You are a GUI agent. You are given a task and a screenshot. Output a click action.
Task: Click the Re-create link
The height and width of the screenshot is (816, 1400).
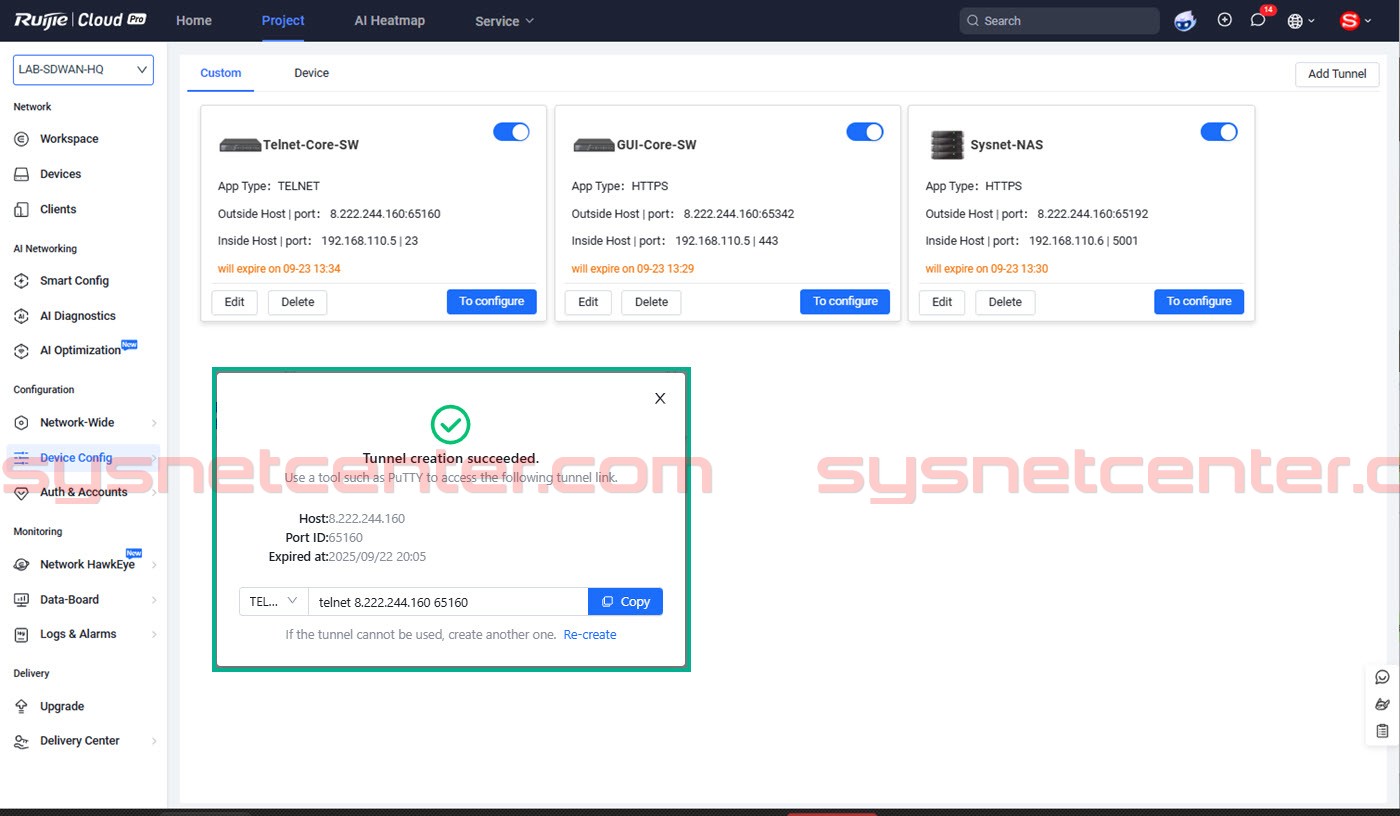pos(590,635)
